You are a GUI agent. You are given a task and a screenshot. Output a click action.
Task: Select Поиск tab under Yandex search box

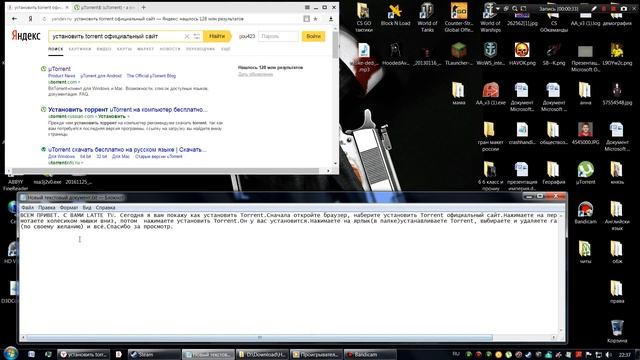click(56, 49)
